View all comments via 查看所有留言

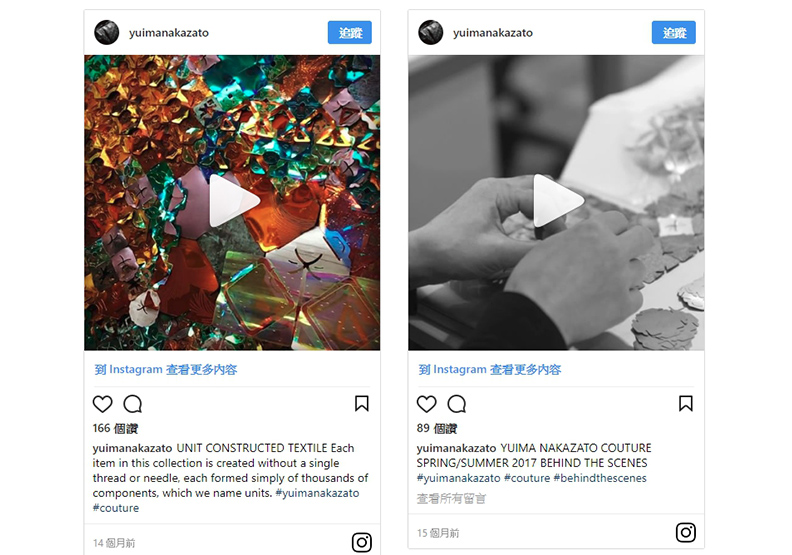point(451,499)
